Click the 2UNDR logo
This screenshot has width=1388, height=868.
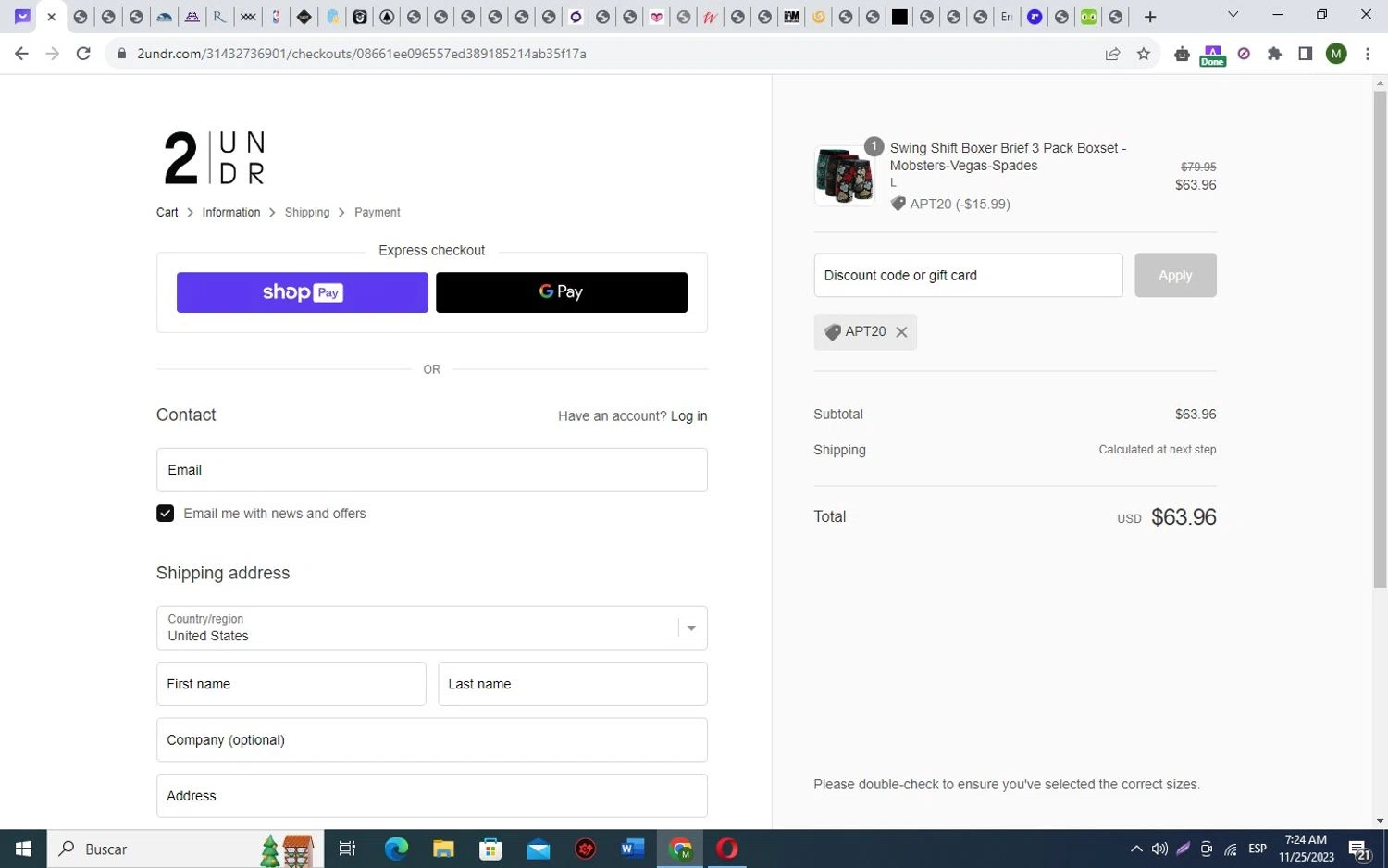click(215, 157)
